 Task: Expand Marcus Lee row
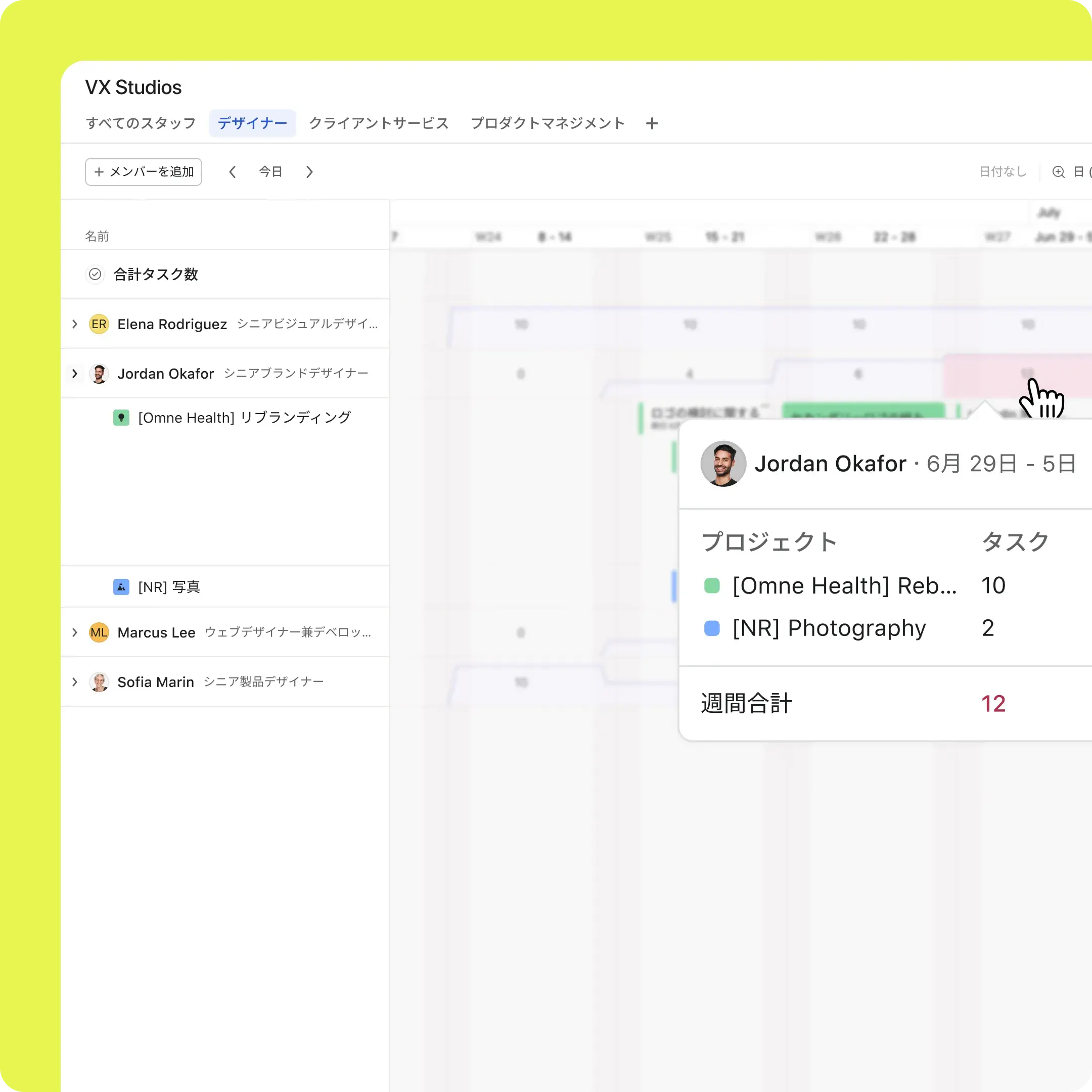click(75, 632)
